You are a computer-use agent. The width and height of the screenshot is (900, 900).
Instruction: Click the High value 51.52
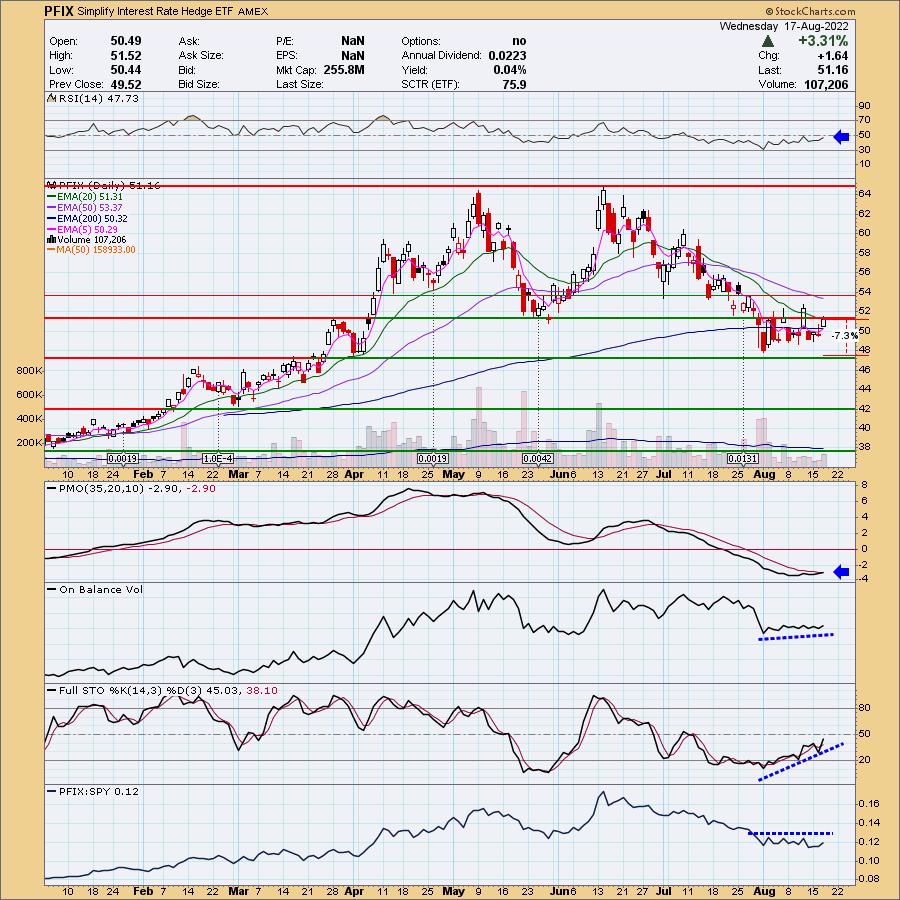coord(126,56)
